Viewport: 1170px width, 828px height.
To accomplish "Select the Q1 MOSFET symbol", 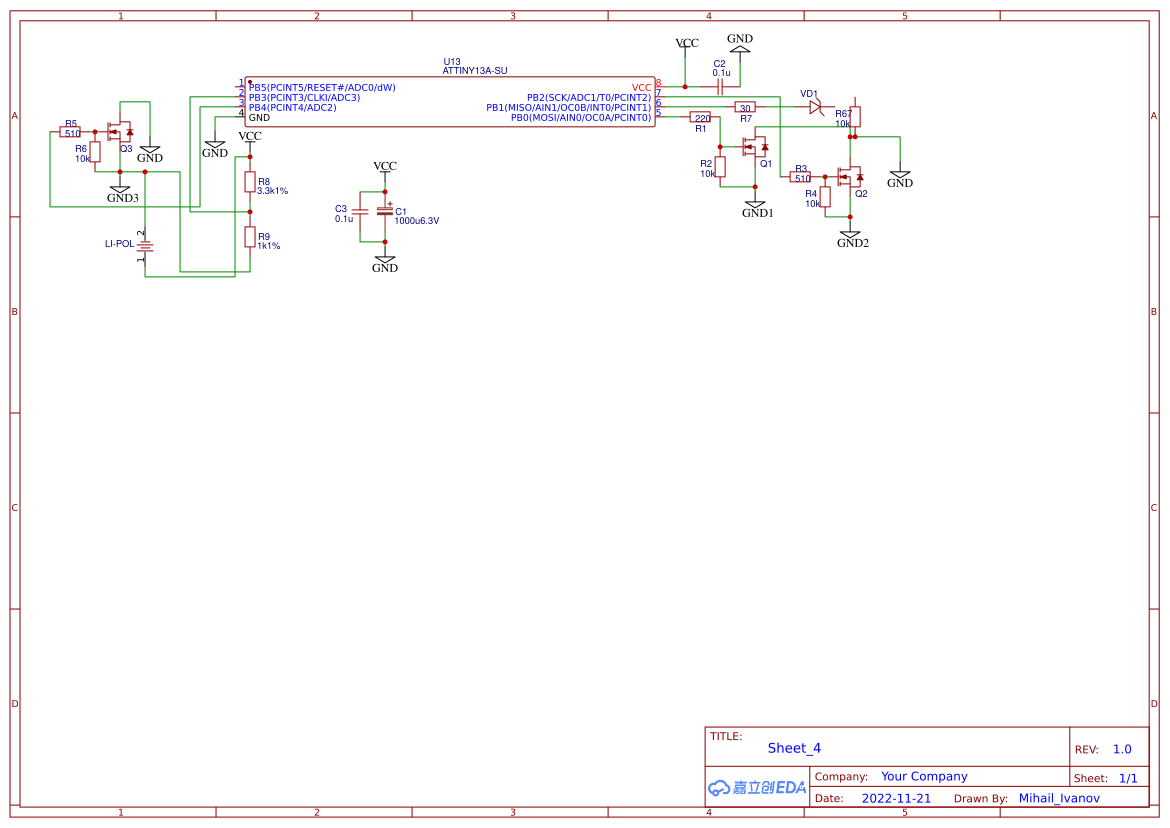I will coord(756,148).
